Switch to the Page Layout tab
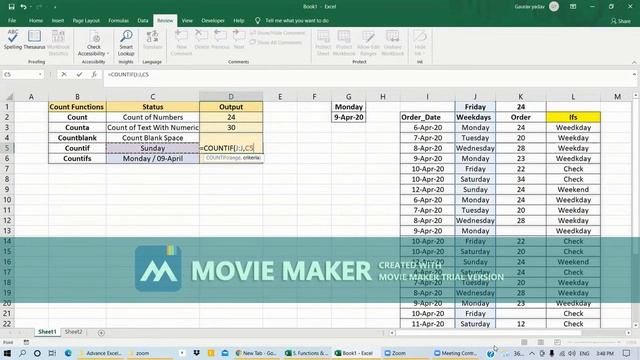The height and width of the screenshot is (360, 640). tap(86, 20)
